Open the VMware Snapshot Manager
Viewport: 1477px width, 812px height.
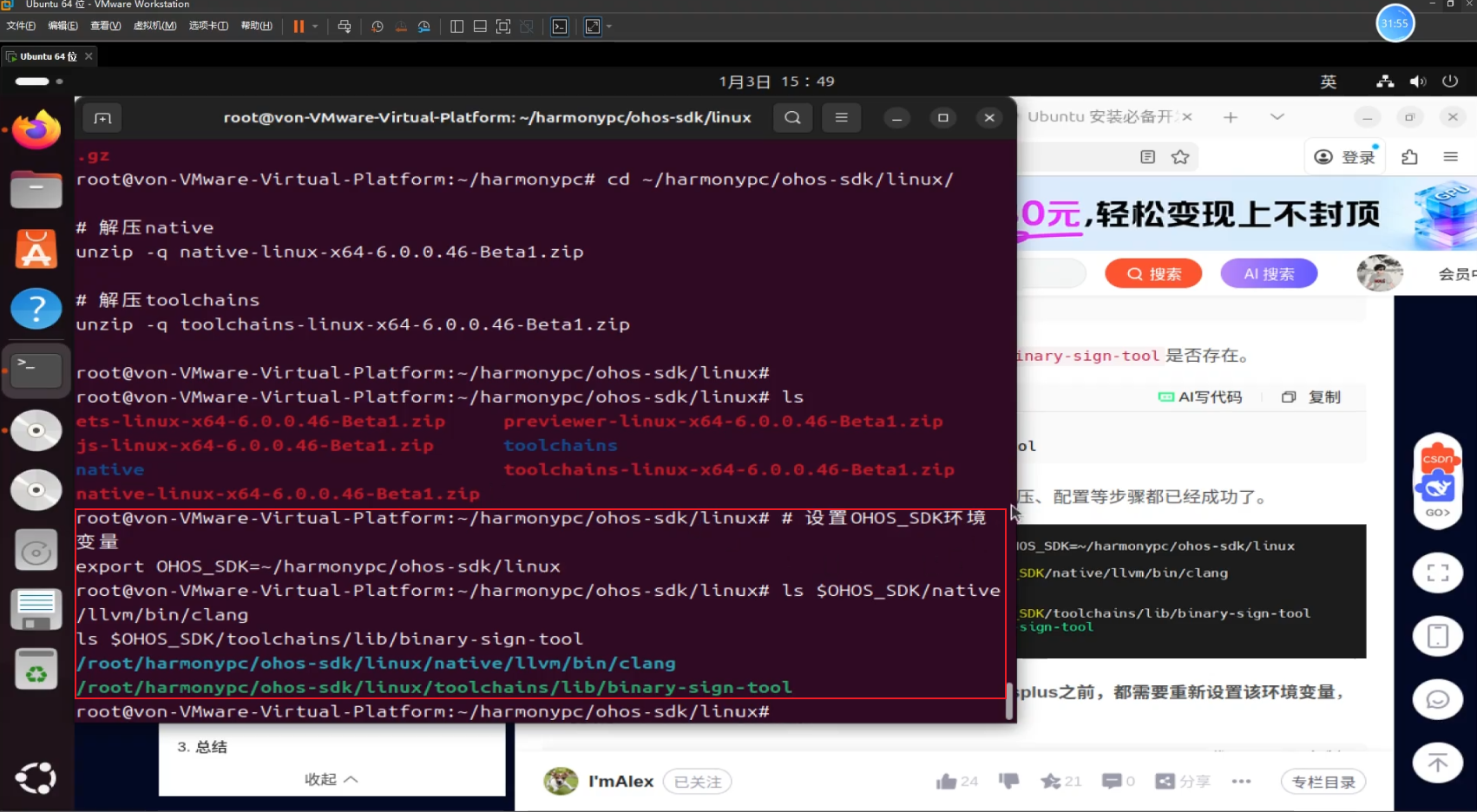(x=423, y=27)
